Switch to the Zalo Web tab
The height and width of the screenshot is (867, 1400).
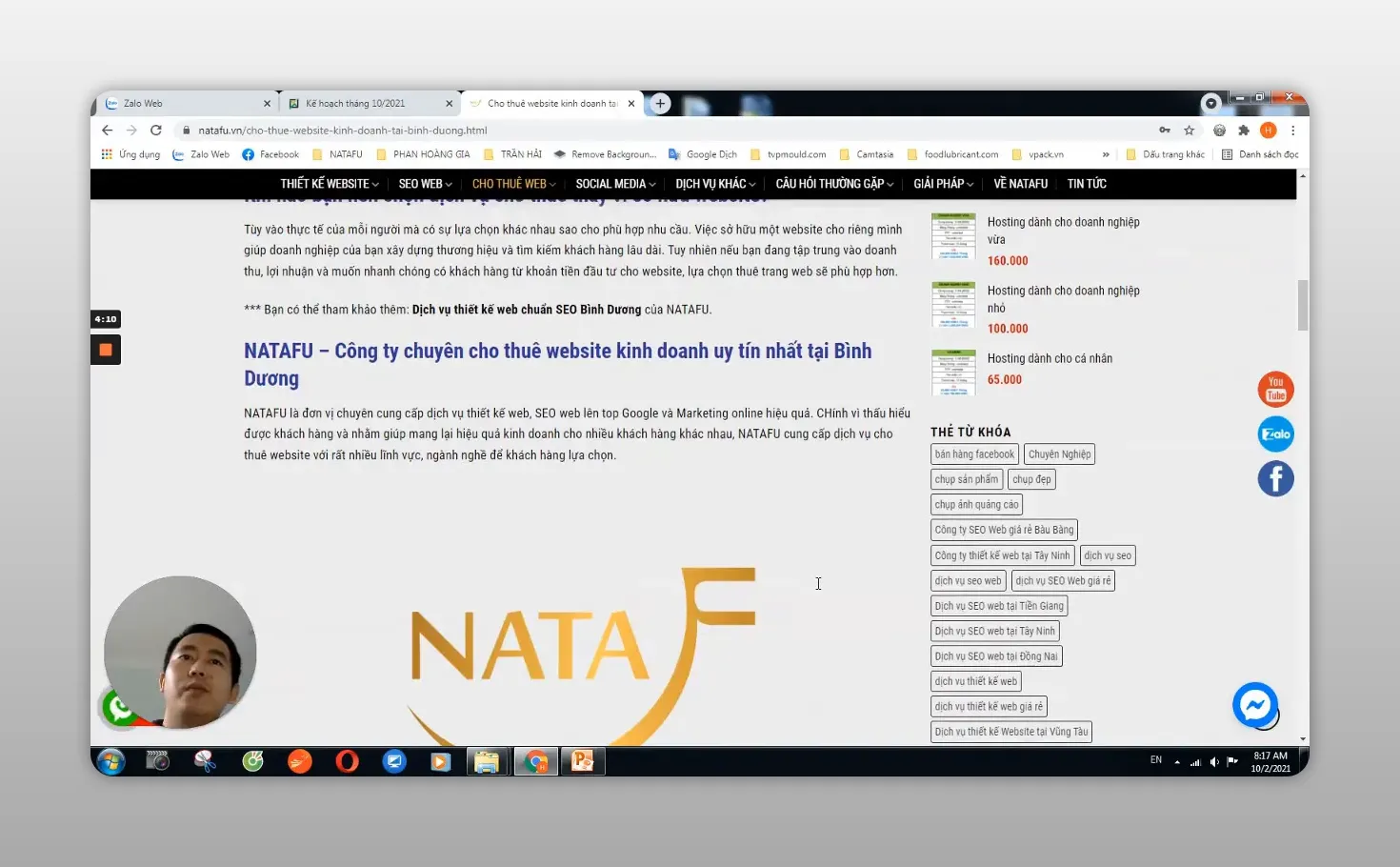pyautogui.click(x=188, y=103)
